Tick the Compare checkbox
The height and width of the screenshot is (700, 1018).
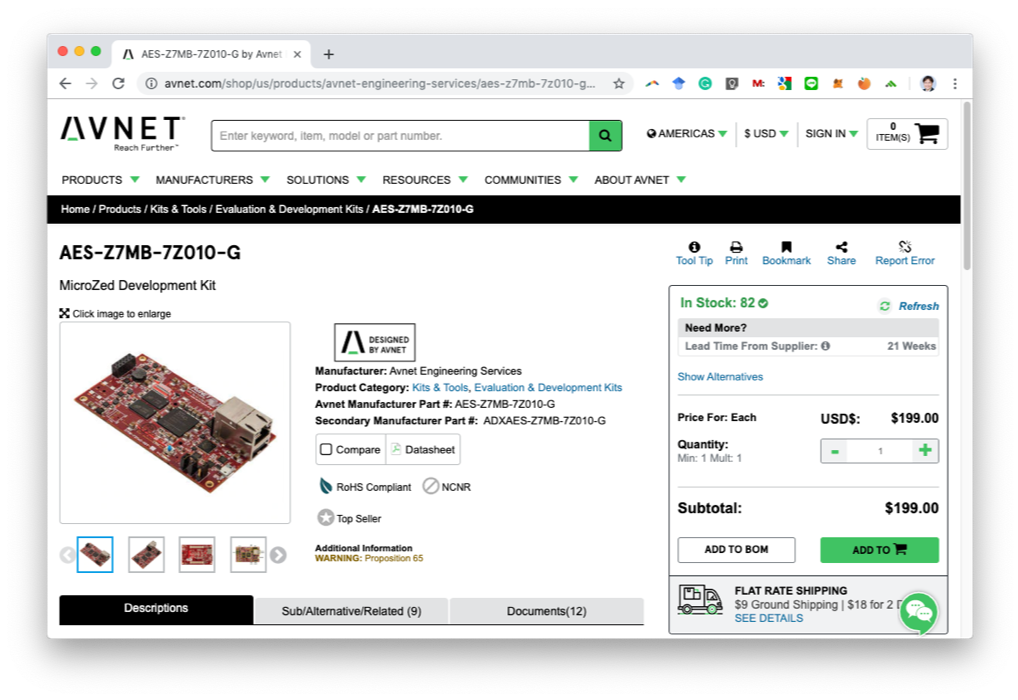click(x=327, y=449)
